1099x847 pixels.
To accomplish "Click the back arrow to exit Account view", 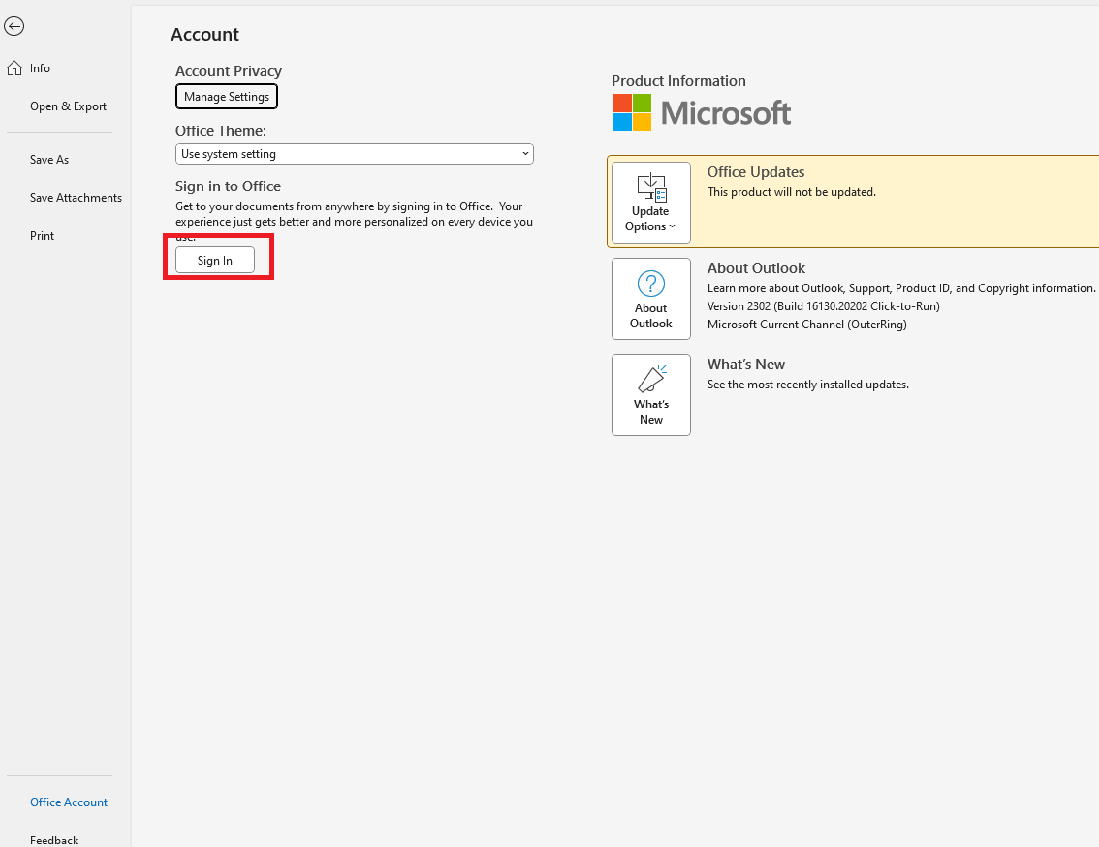I will click(x=14, y=26).
